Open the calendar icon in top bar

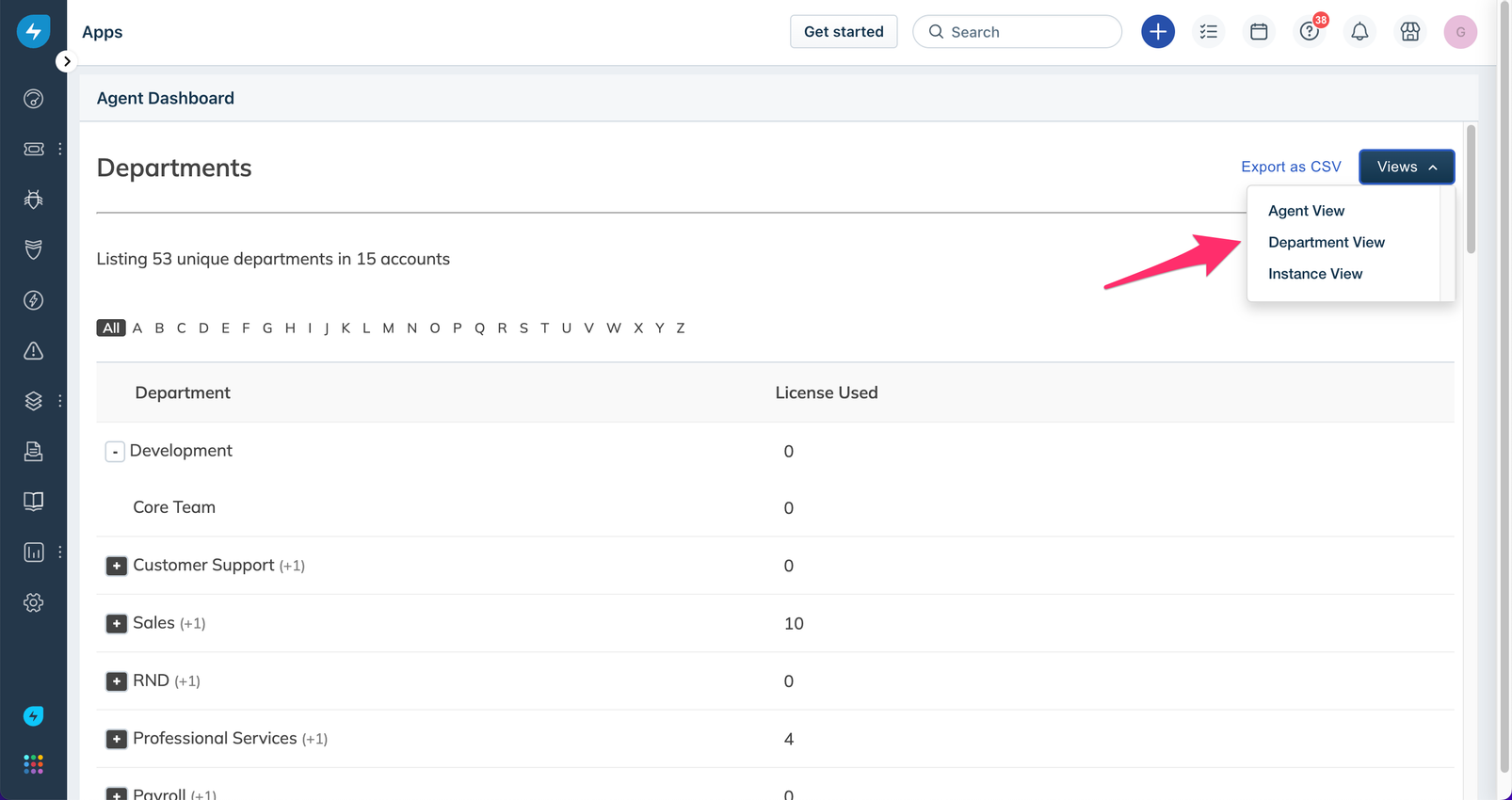pos(1259,32)
